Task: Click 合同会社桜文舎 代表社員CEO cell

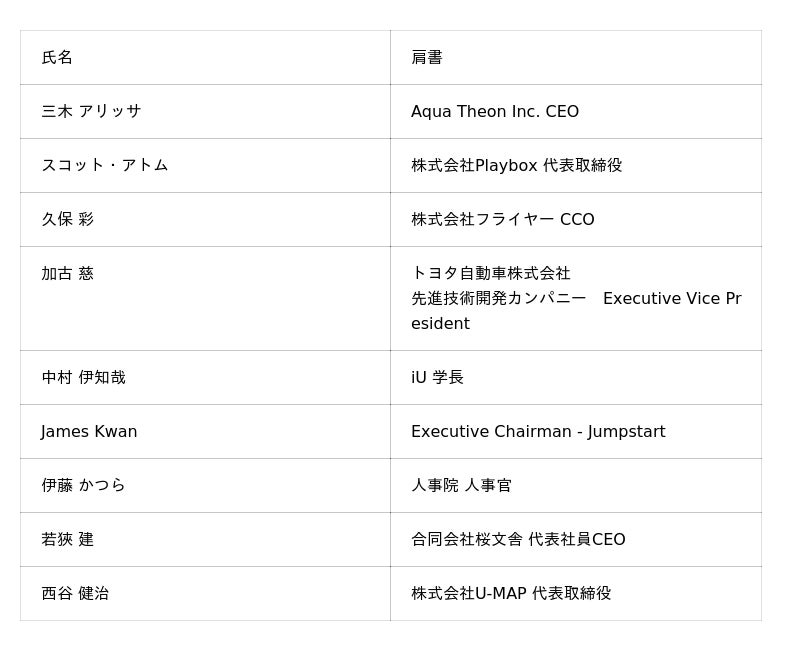Action: (518, 540)
